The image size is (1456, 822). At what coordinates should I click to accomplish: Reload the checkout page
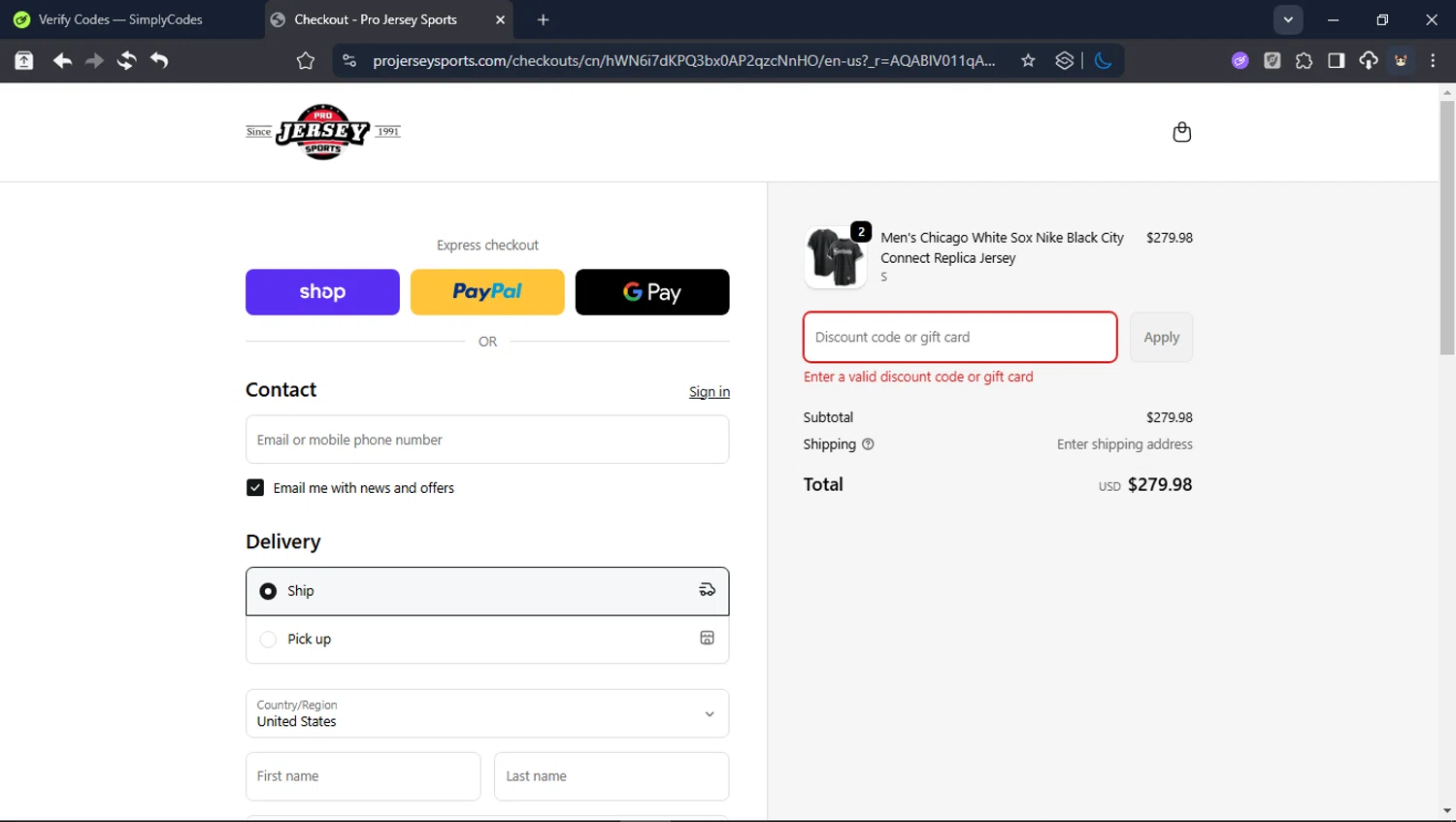coord(126,60)
